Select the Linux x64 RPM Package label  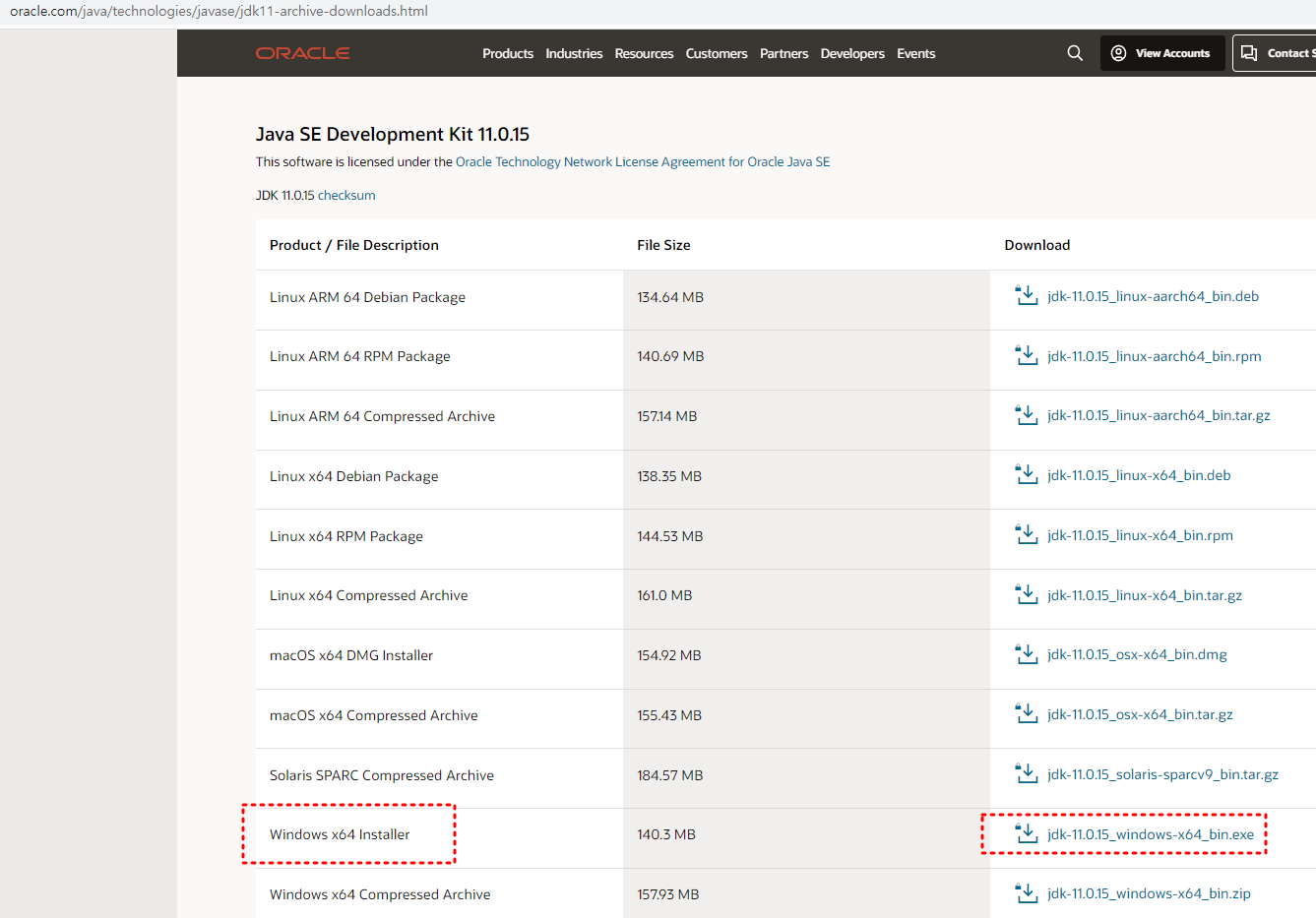pyautogui.click(x=346, y=536)
